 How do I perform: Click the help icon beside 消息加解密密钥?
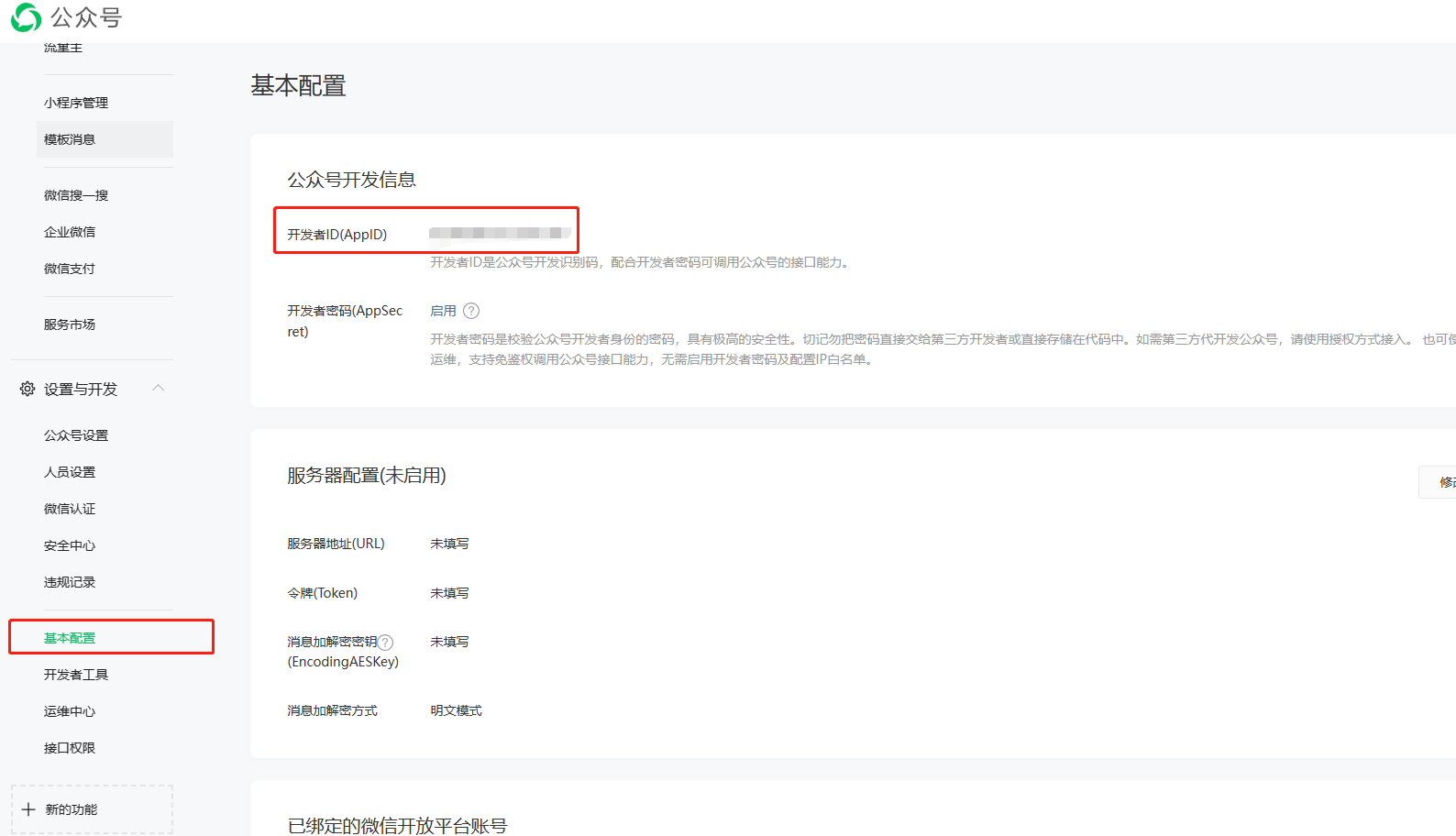point(386,643)
